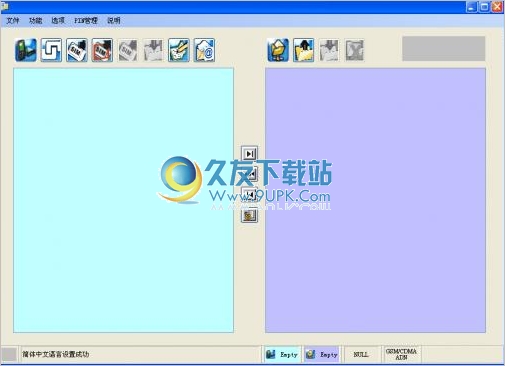Click the white interlocking-shapes toolbar icon
The height and width of the screenshot is (366, 505).
tap(51, 50)
